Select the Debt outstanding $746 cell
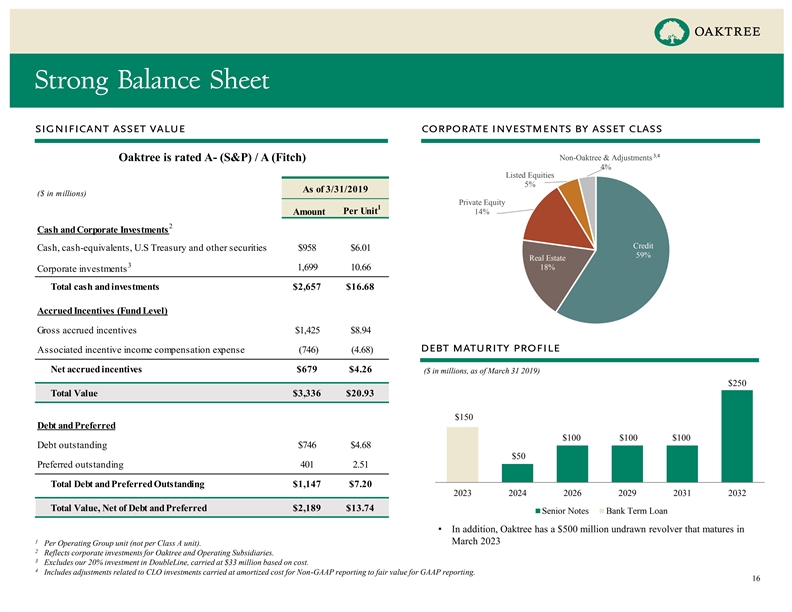Screen dimensions: 792x612 pyautogui.click(x=307, y=444)
